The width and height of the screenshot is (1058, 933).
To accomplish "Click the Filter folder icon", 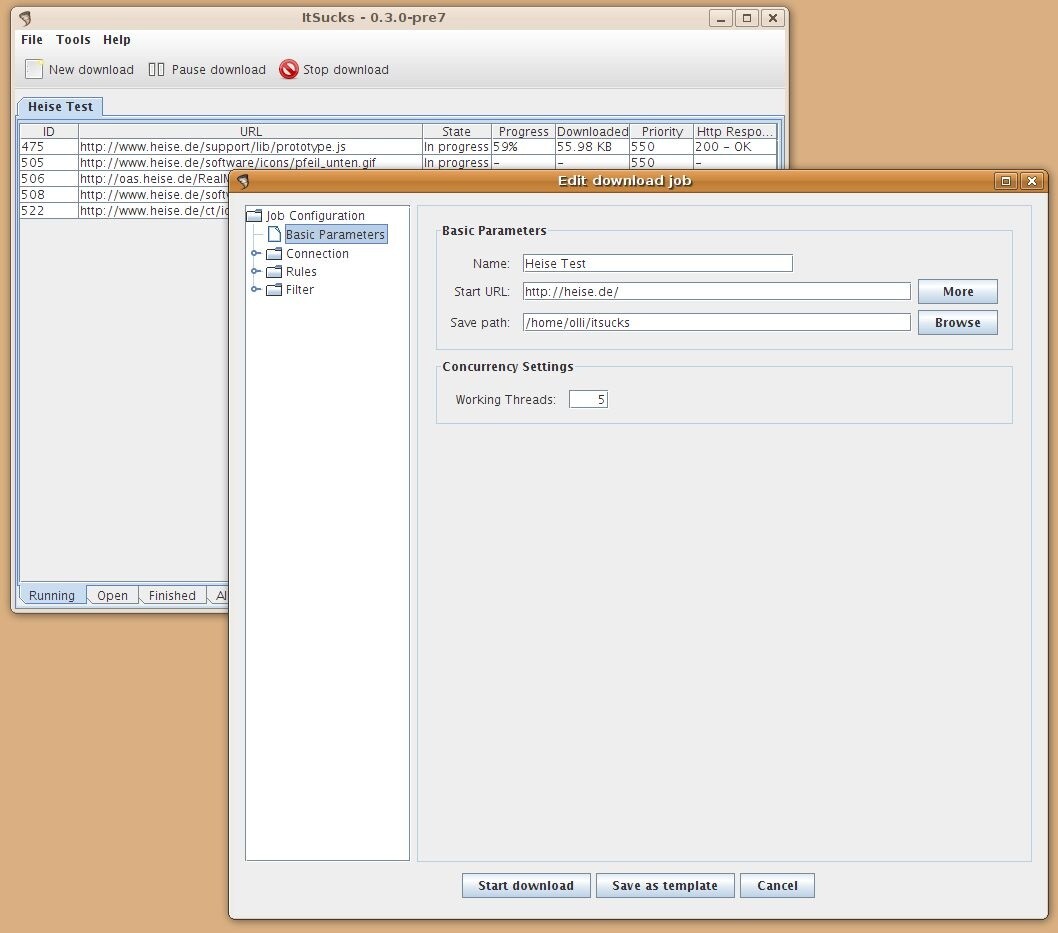I will (274, 290).
